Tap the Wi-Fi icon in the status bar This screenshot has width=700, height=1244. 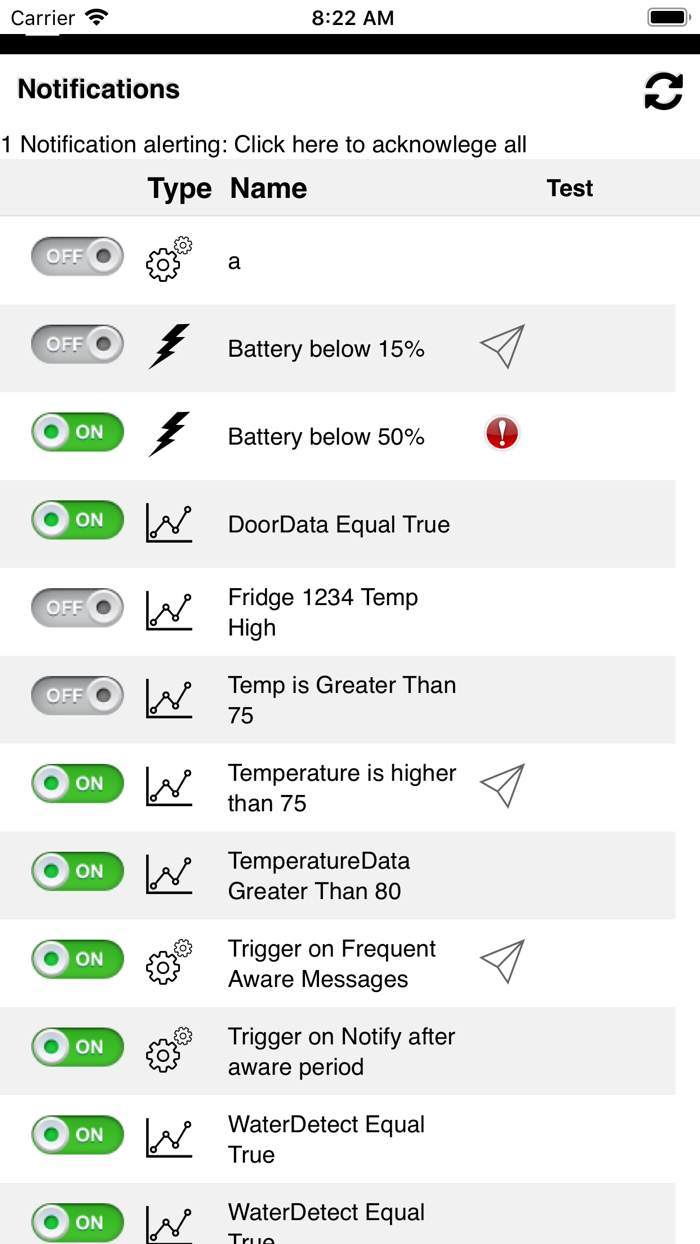[x=95, y=16]
